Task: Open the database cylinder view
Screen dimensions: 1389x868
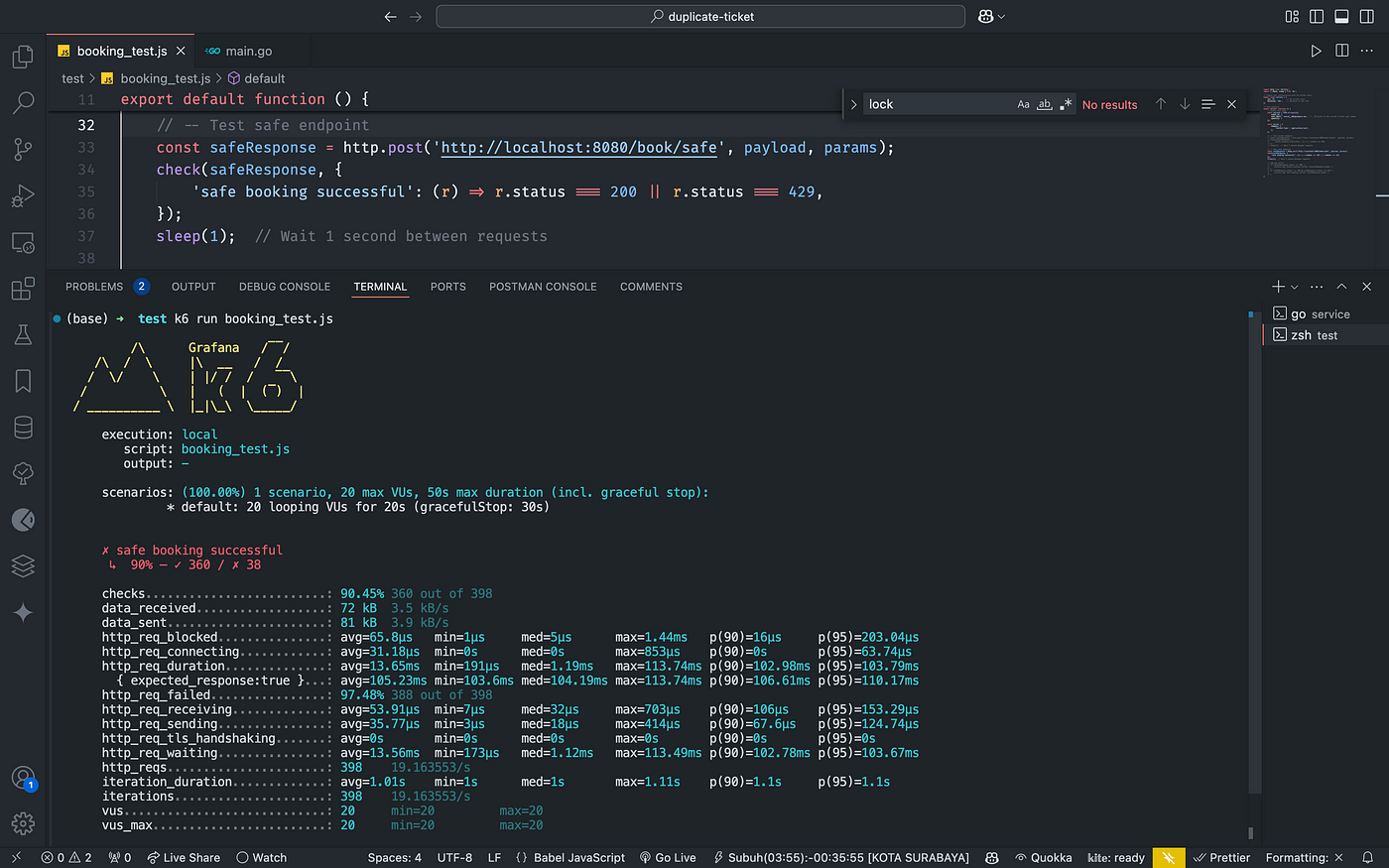Action: coord(23,428)
